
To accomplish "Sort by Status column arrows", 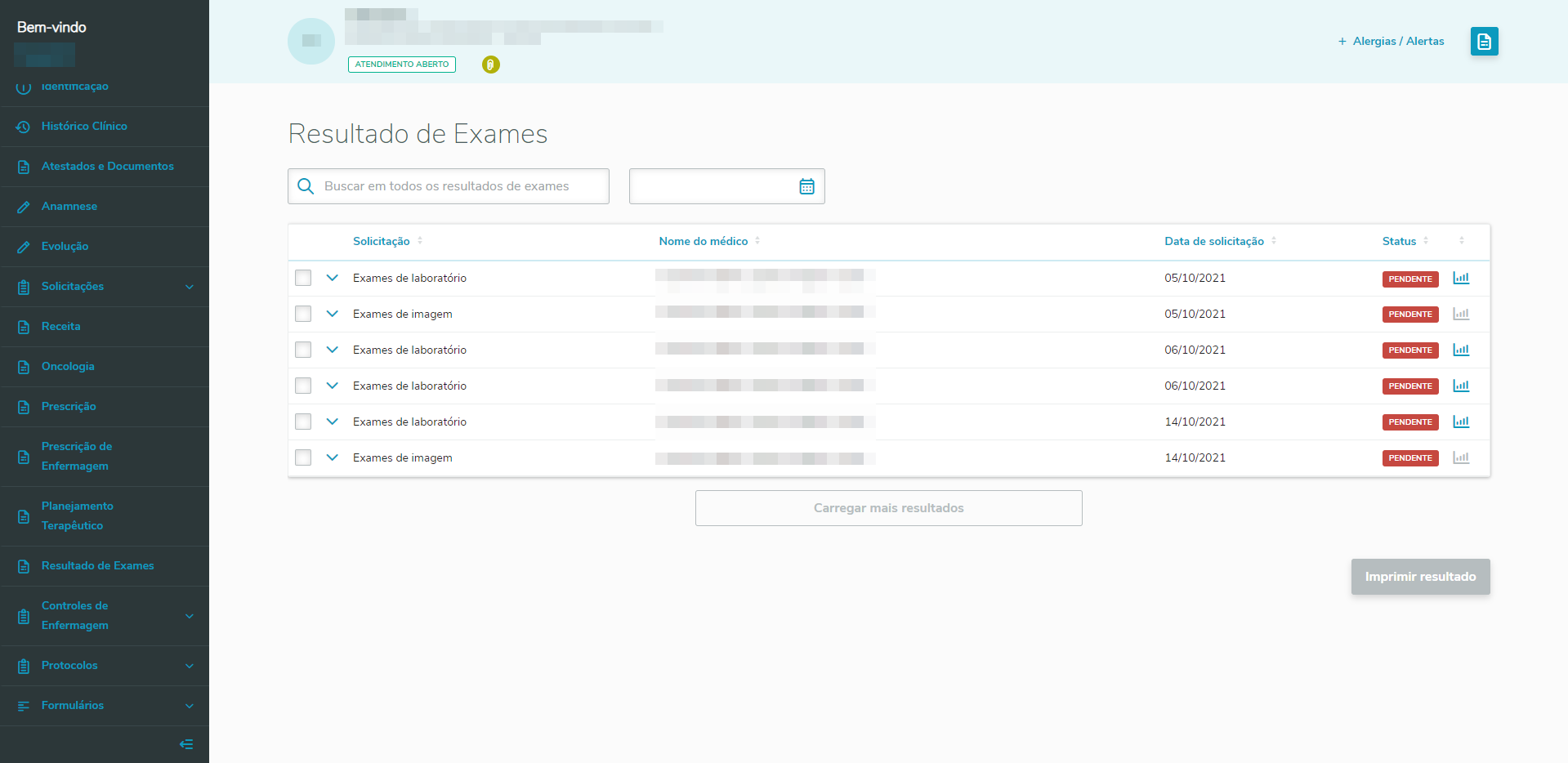I will [1426, 241].
